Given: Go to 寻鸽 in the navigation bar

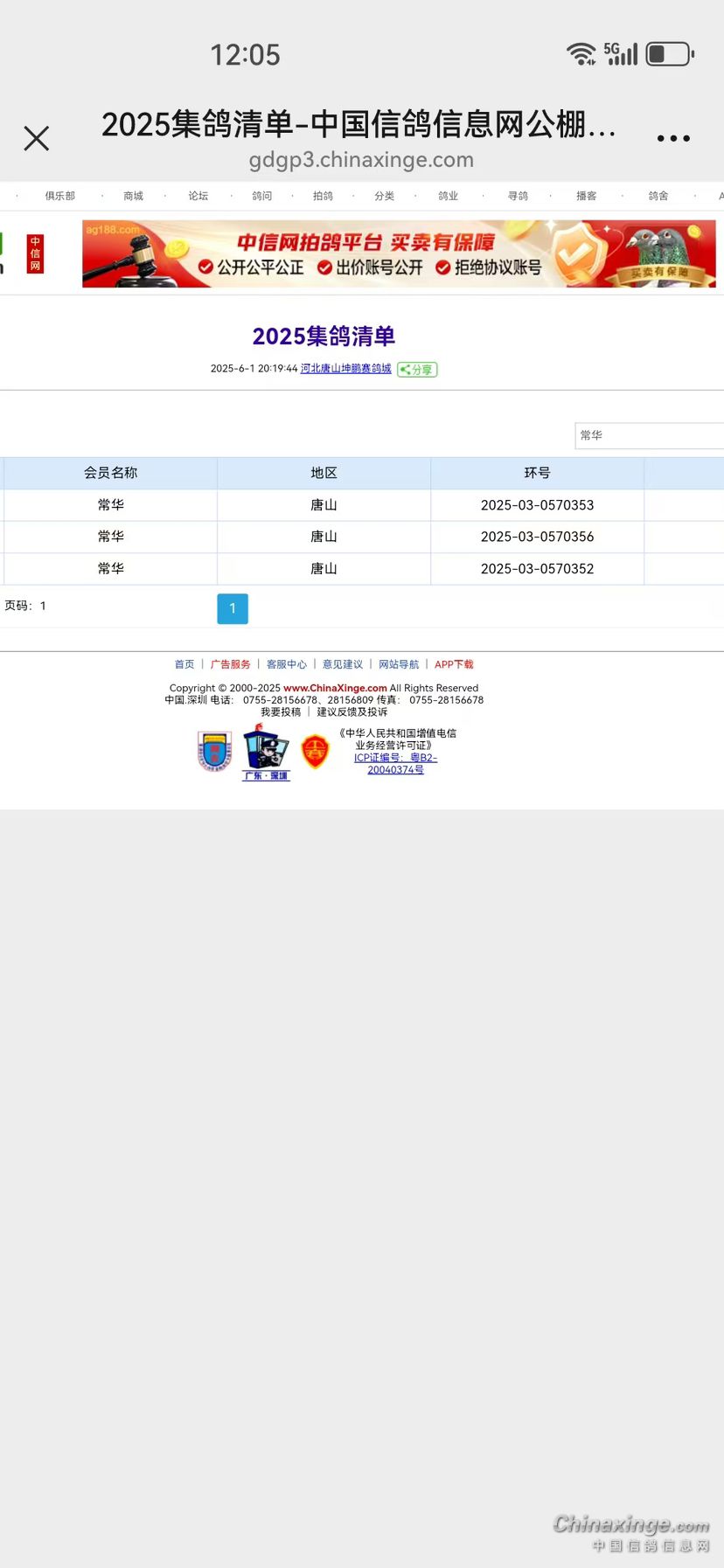Looking at the screenshot, I should coord(518,196).
